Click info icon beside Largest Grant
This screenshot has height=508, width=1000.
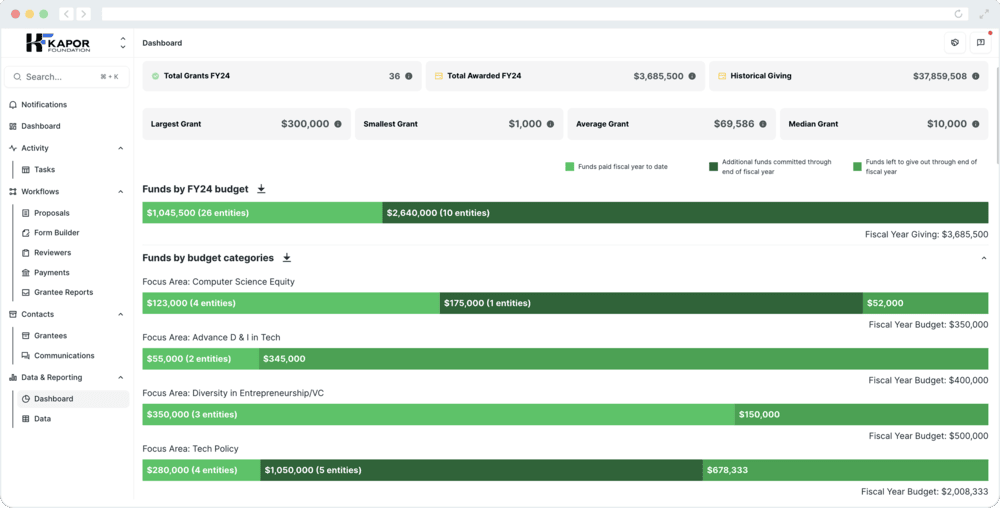point(338,124)
